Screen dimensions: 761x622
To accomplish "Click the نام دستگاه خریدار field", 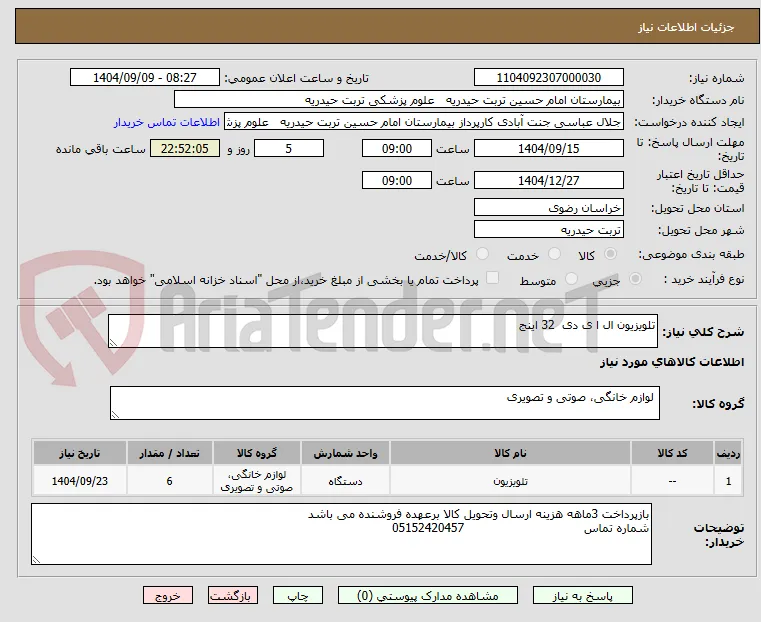I will pos(398,100).
